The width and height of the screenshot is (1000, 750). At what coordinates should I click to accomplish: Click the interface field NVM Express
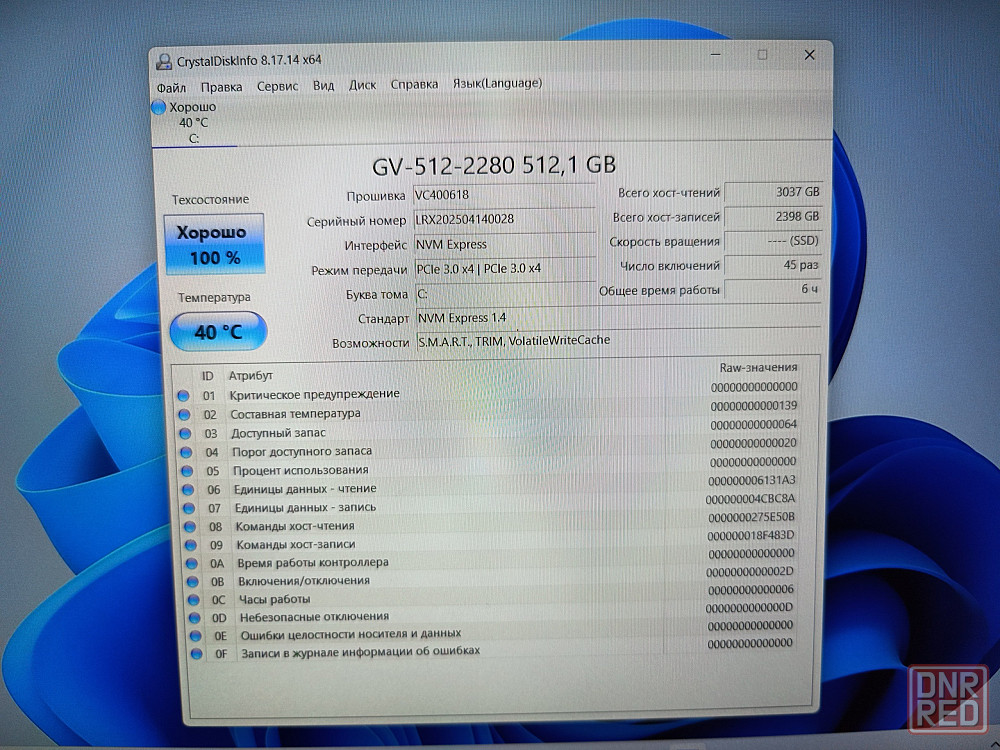[x=505, y=244]
